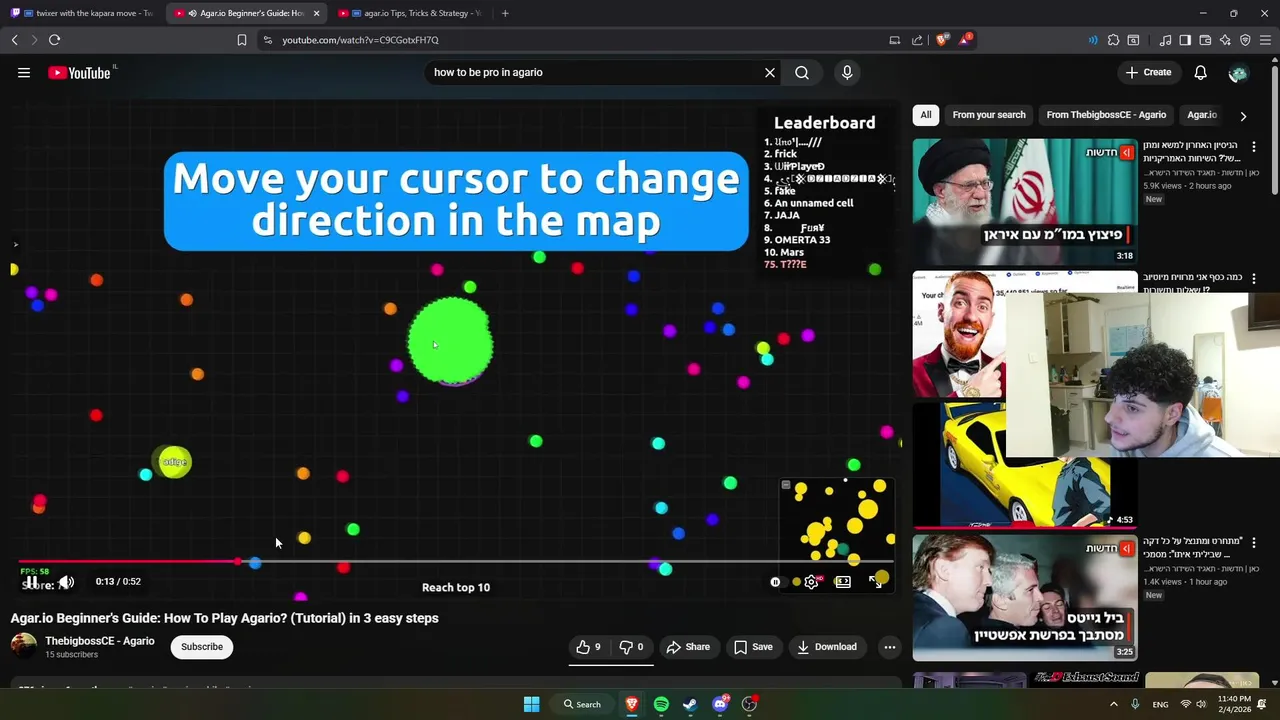Go to YouTube home via logo
The width and height of the screenshot is (1280, 720).
(x=79, y=72)
